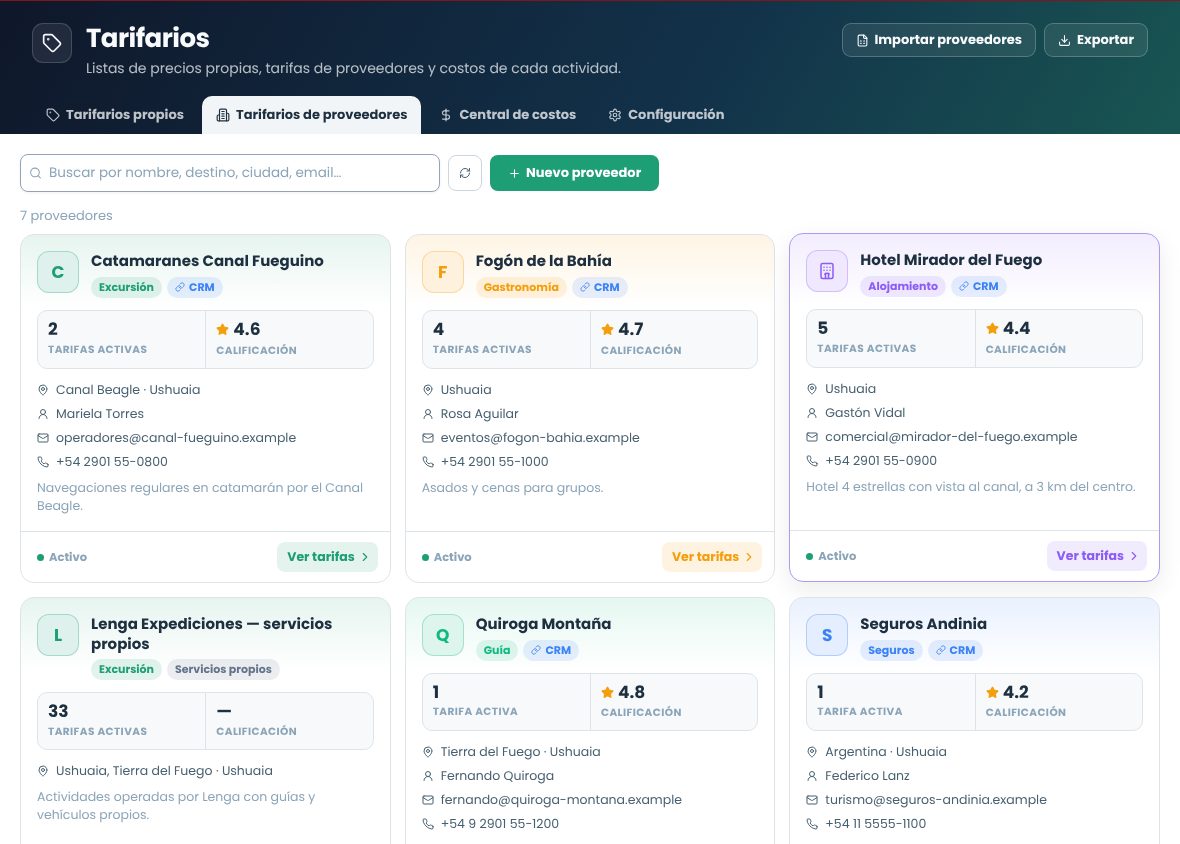Screen dimensions: 1180x844
Task: Click the star icon beside rating 4.2
Action: click(x=992, y=692)
